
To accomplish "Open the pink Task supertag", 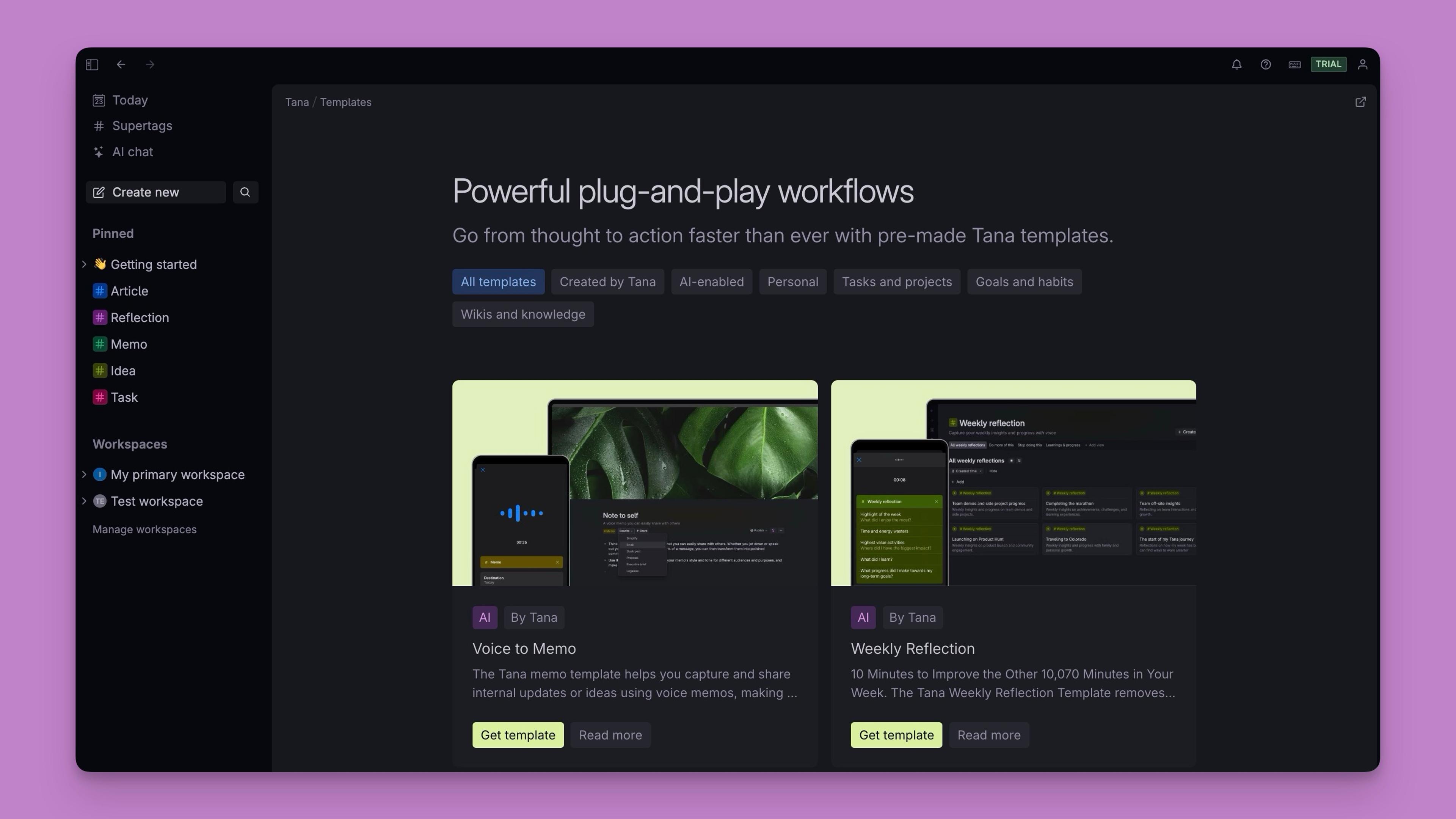I will pos(124,397).
